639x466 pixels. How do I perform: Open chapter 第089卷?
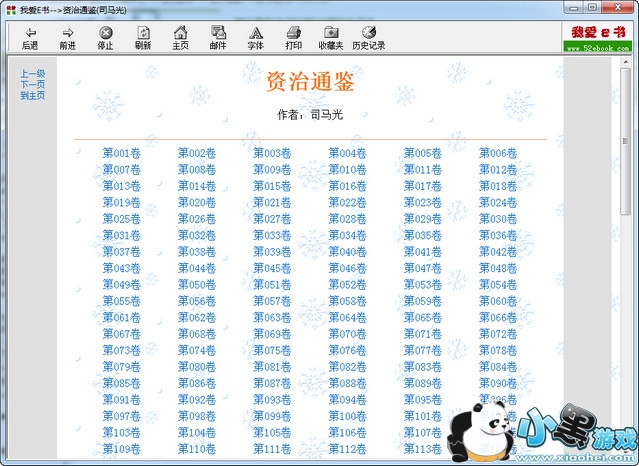pos(423,383)
